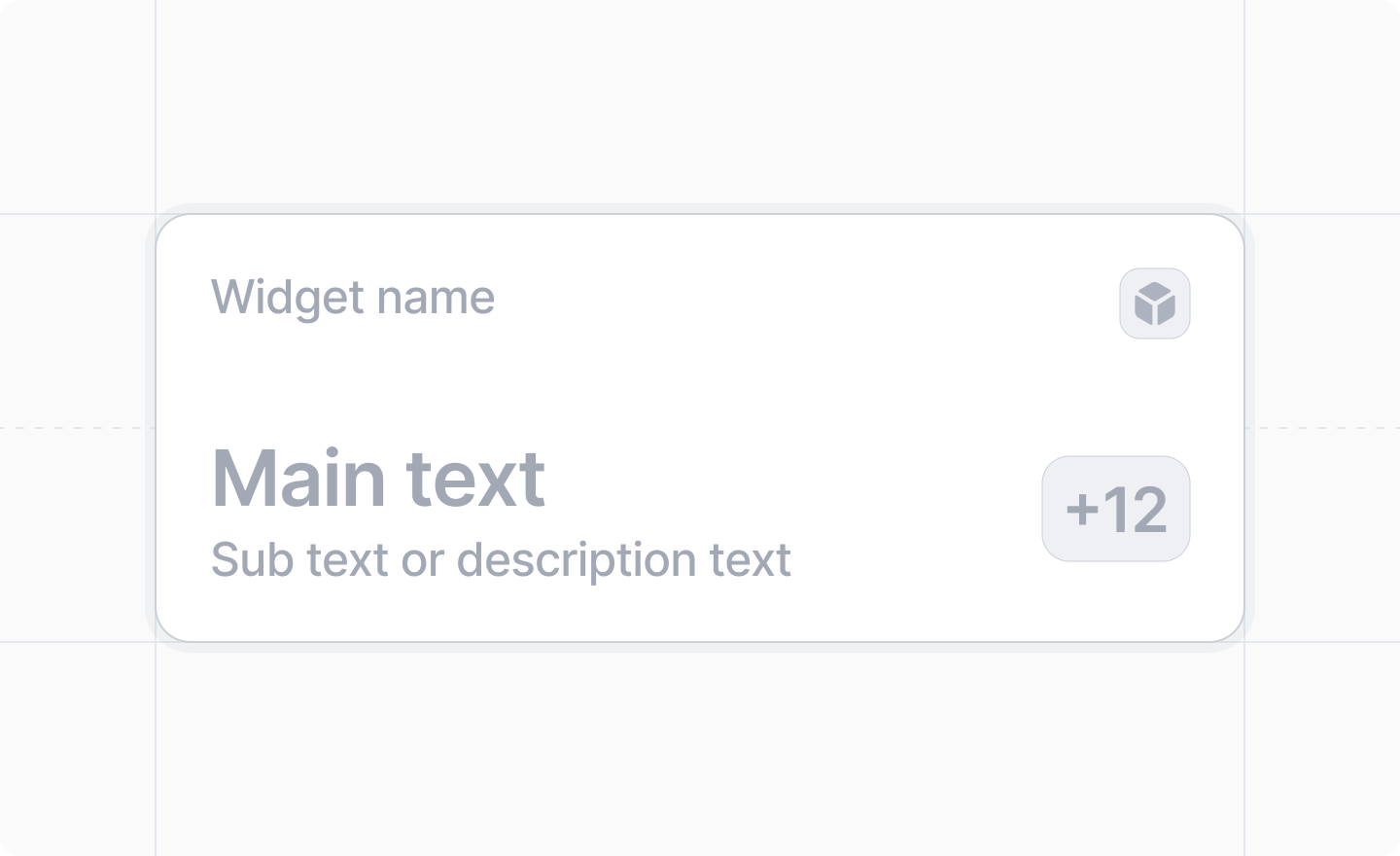Screen dimensions: 1400x856
Task: Click the plus sign in the badge
Action: coord(1082,510)
